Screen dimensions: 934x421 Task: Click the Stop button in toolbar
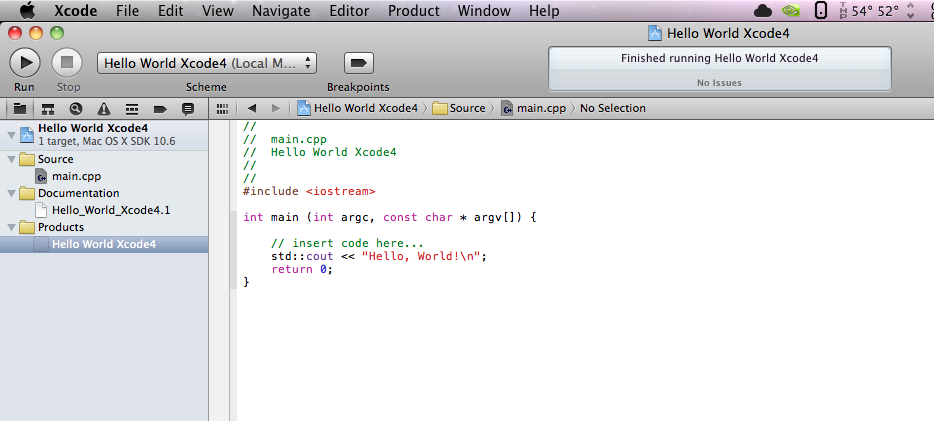click(67, 63)
